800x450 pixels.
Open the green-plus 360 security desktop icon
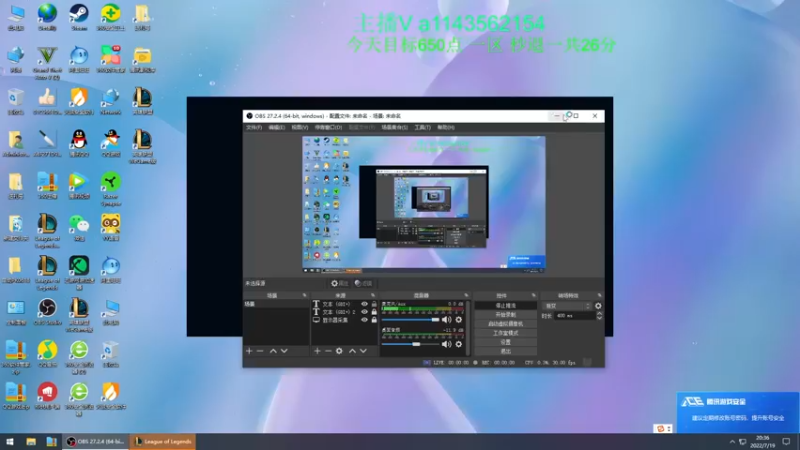click(111, 17)
